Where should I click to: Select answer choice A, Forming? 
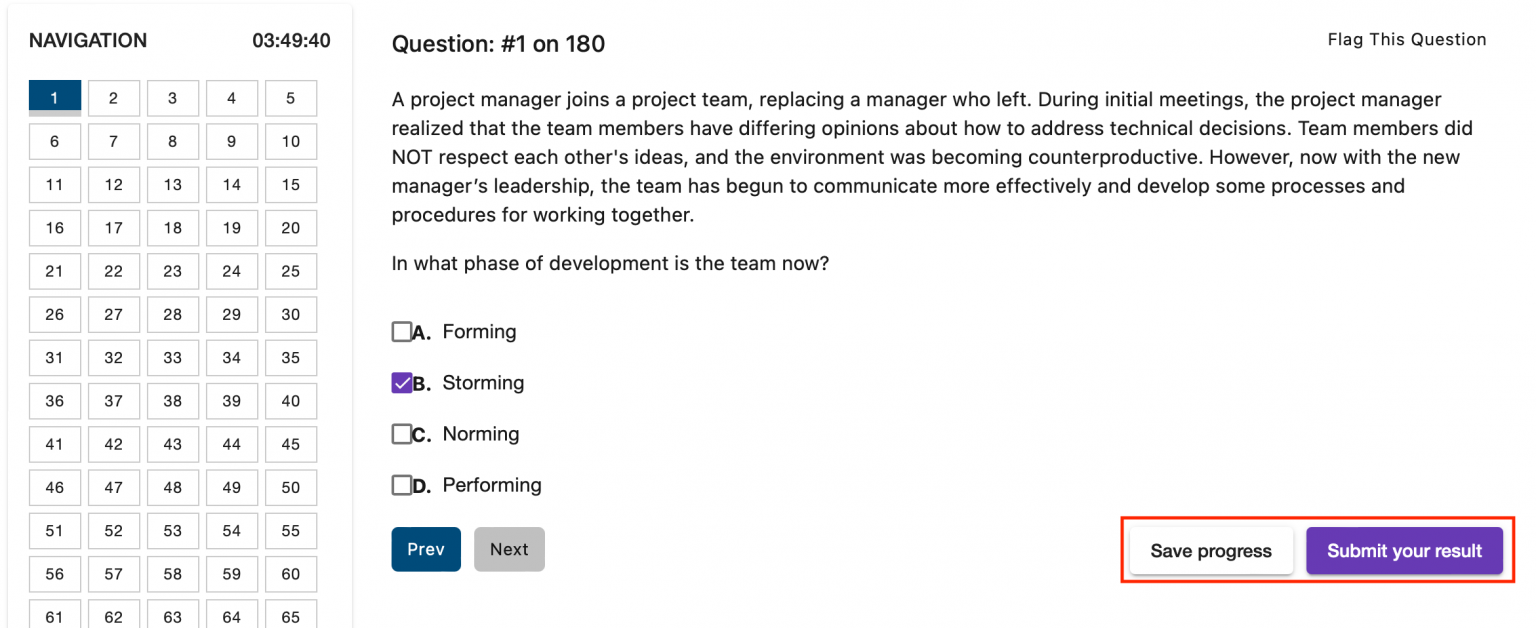coord(404,331)
